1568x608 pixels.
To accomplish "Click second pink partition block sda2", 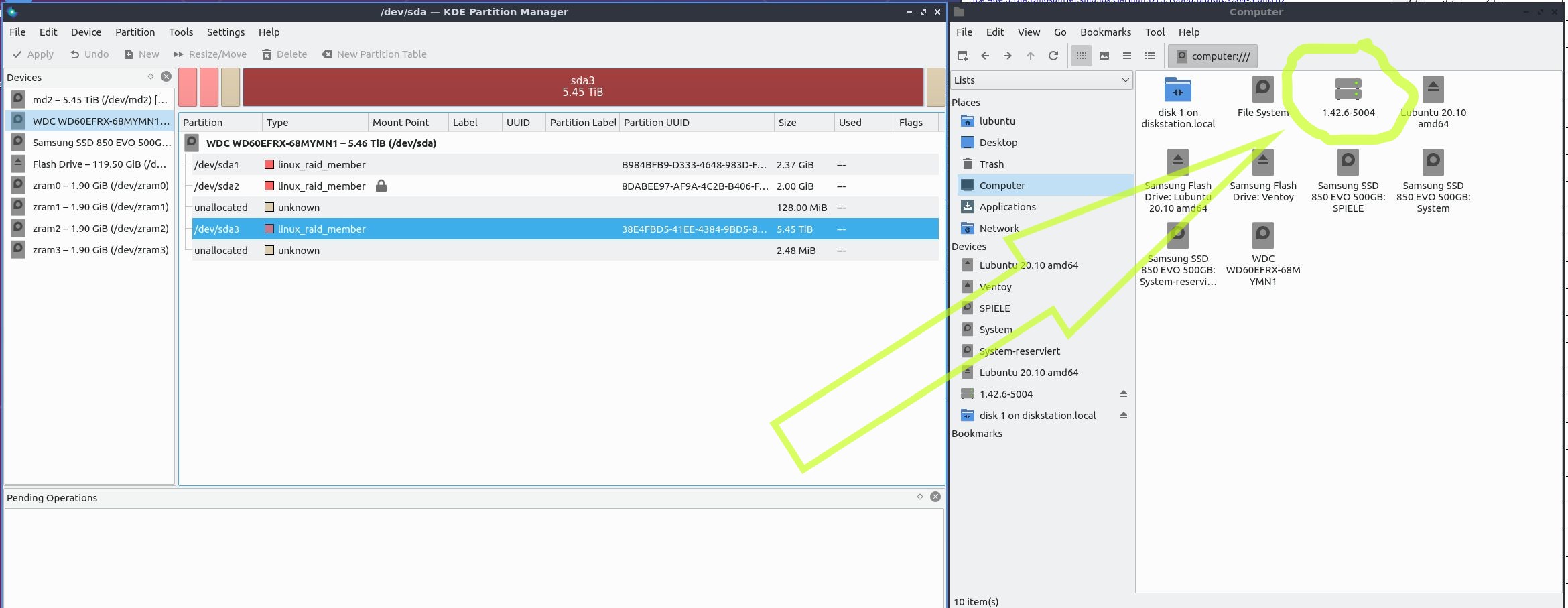I will [x=209, y=87].
